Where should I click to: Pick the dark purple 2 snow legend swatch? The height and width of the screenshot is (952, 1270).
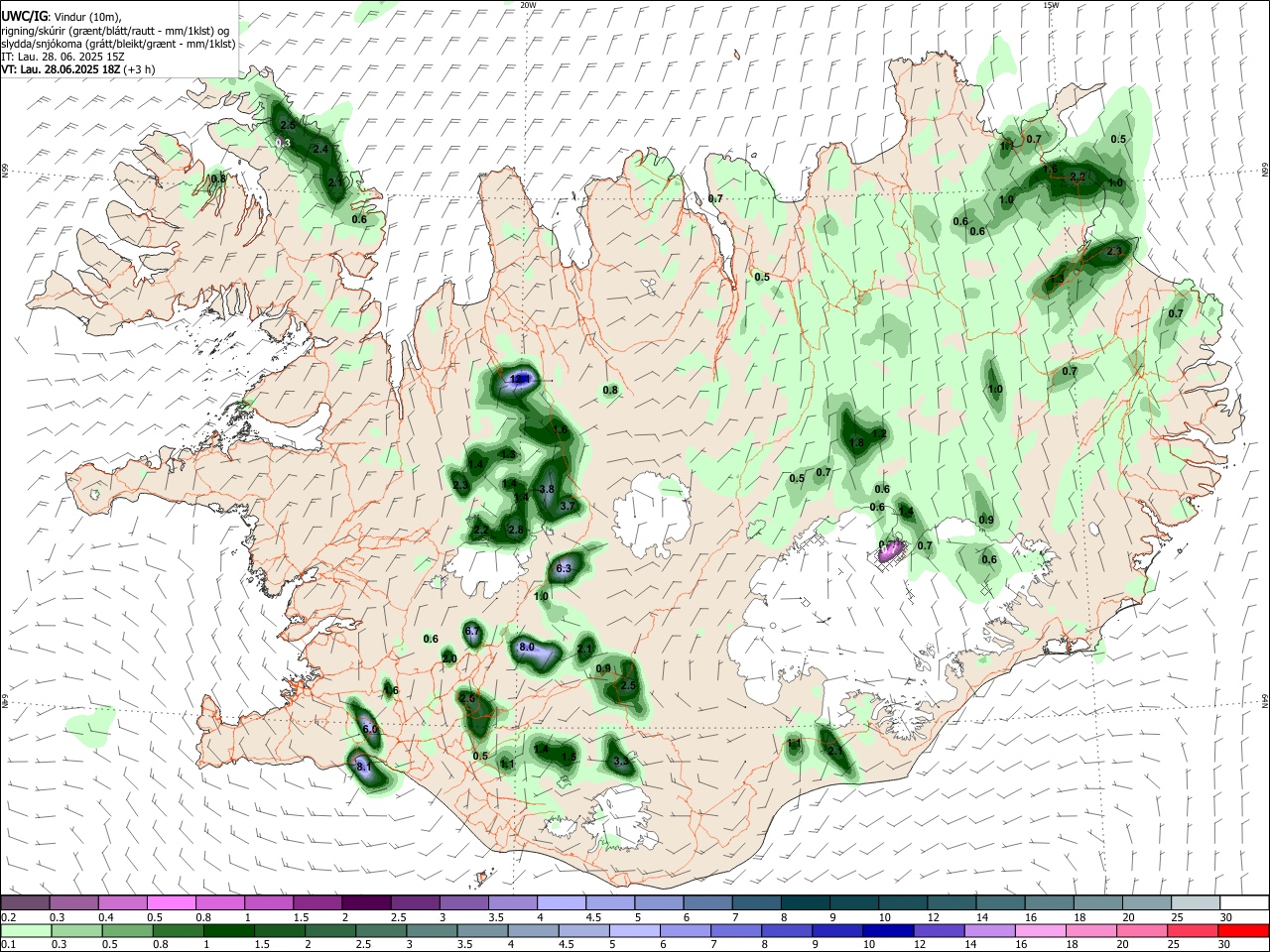(365, 902)
